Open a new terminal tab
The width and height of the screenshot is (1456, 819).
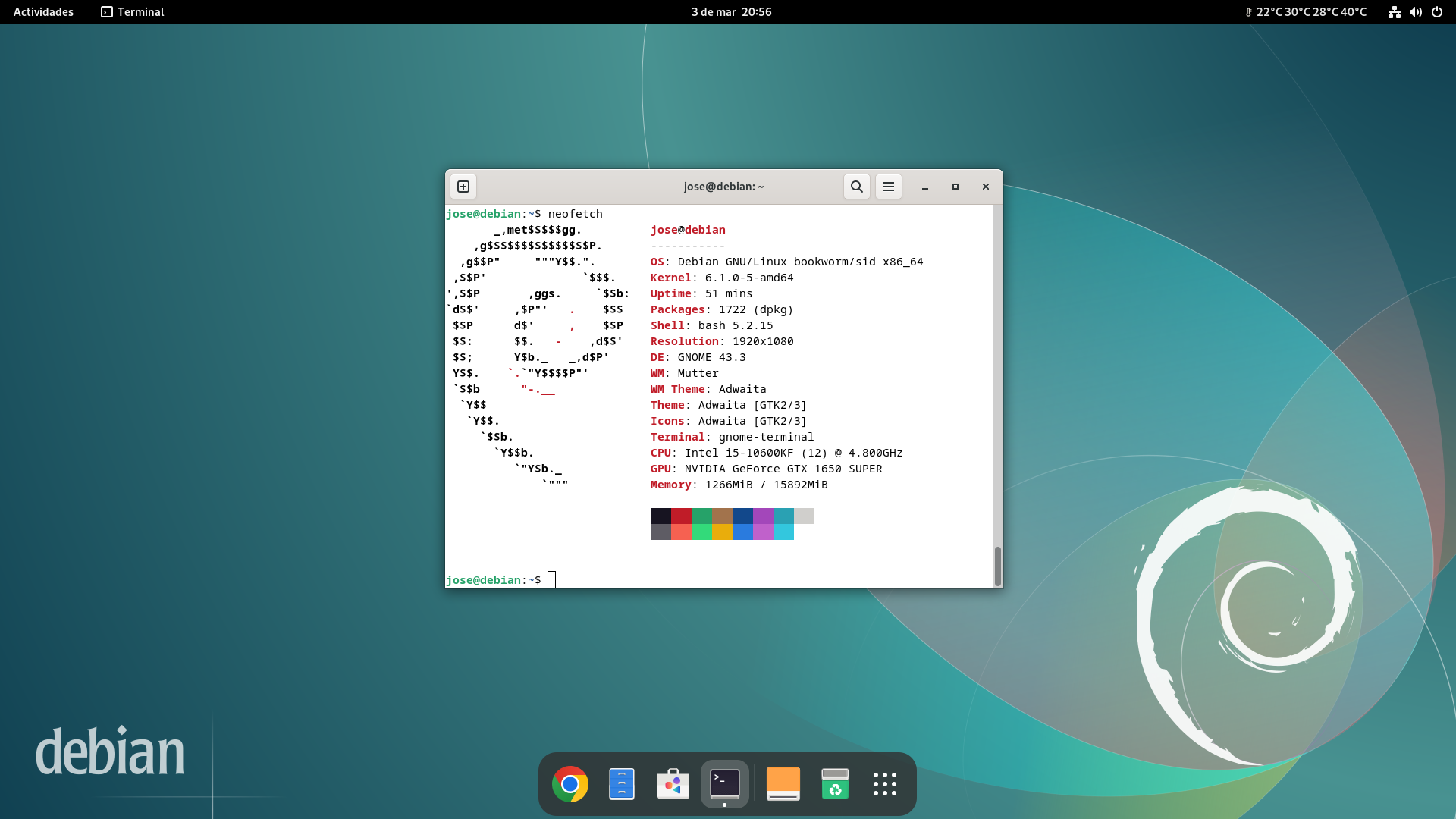point(463,187)
